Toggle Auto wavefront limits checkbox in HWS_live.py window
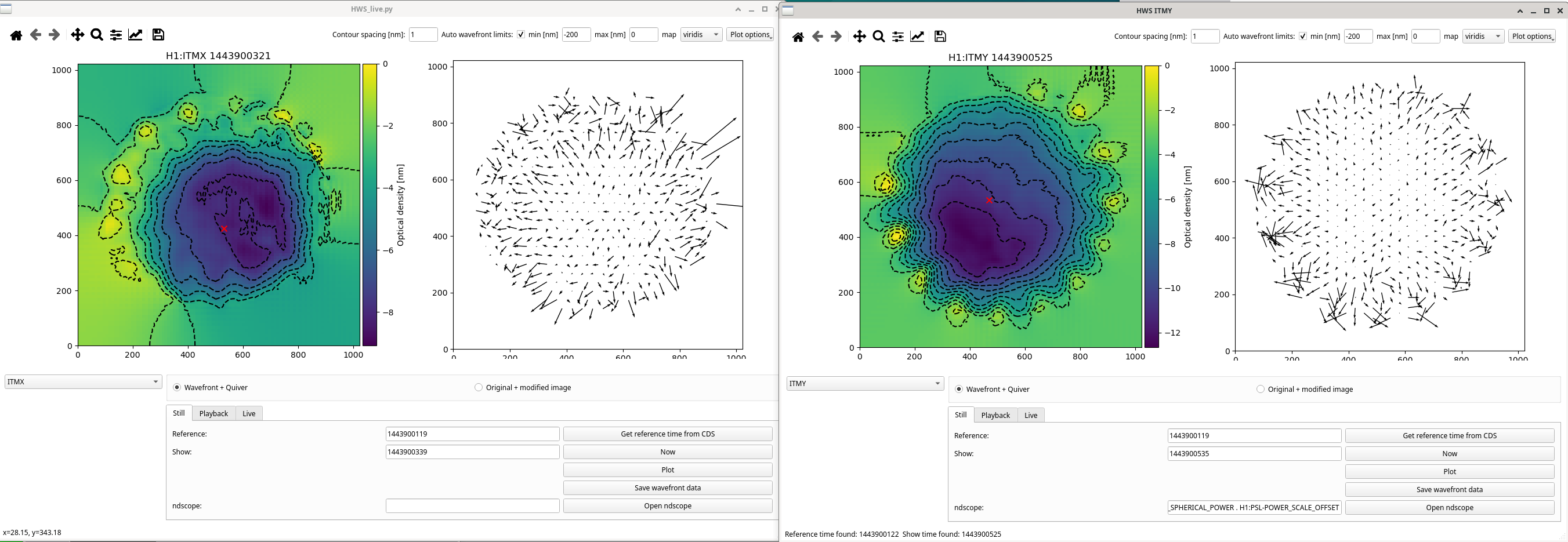The image size is (1568, 542). coord(521,35)
